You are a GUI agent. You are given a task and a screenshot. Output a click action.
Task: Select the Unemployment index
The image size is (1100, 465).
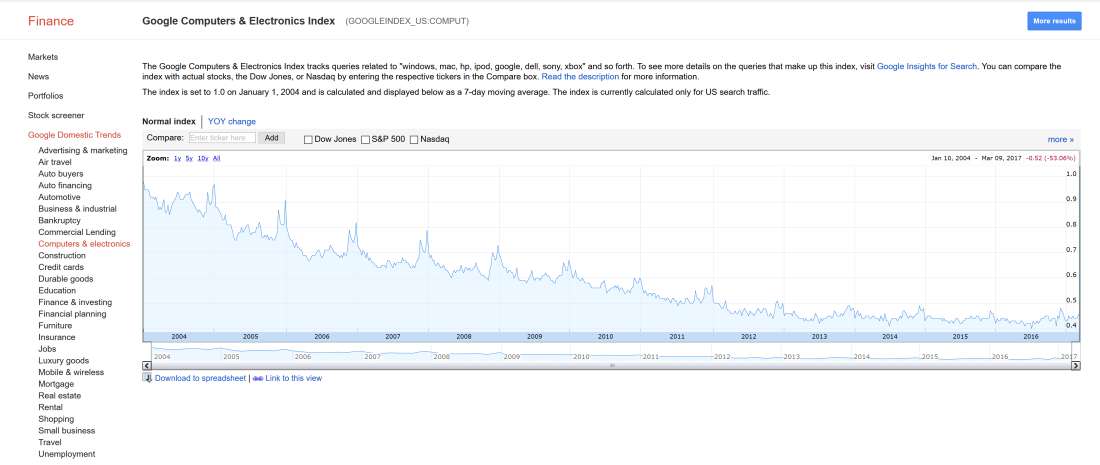click(67, 454)
